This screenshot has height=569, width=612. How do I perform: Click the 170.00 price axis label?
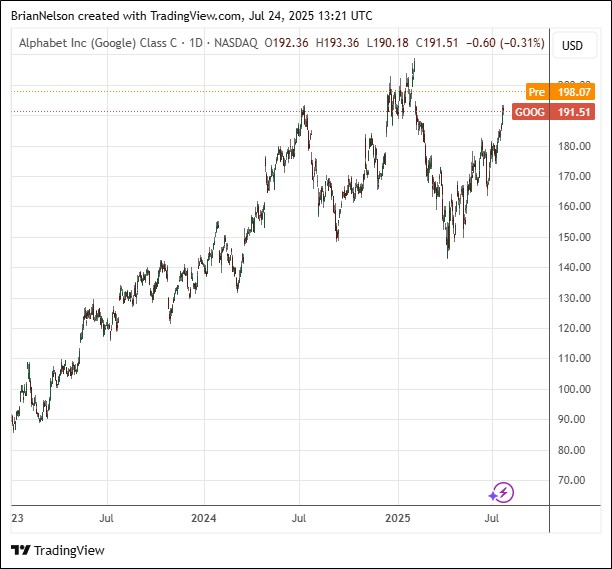(x=574, y=176)
